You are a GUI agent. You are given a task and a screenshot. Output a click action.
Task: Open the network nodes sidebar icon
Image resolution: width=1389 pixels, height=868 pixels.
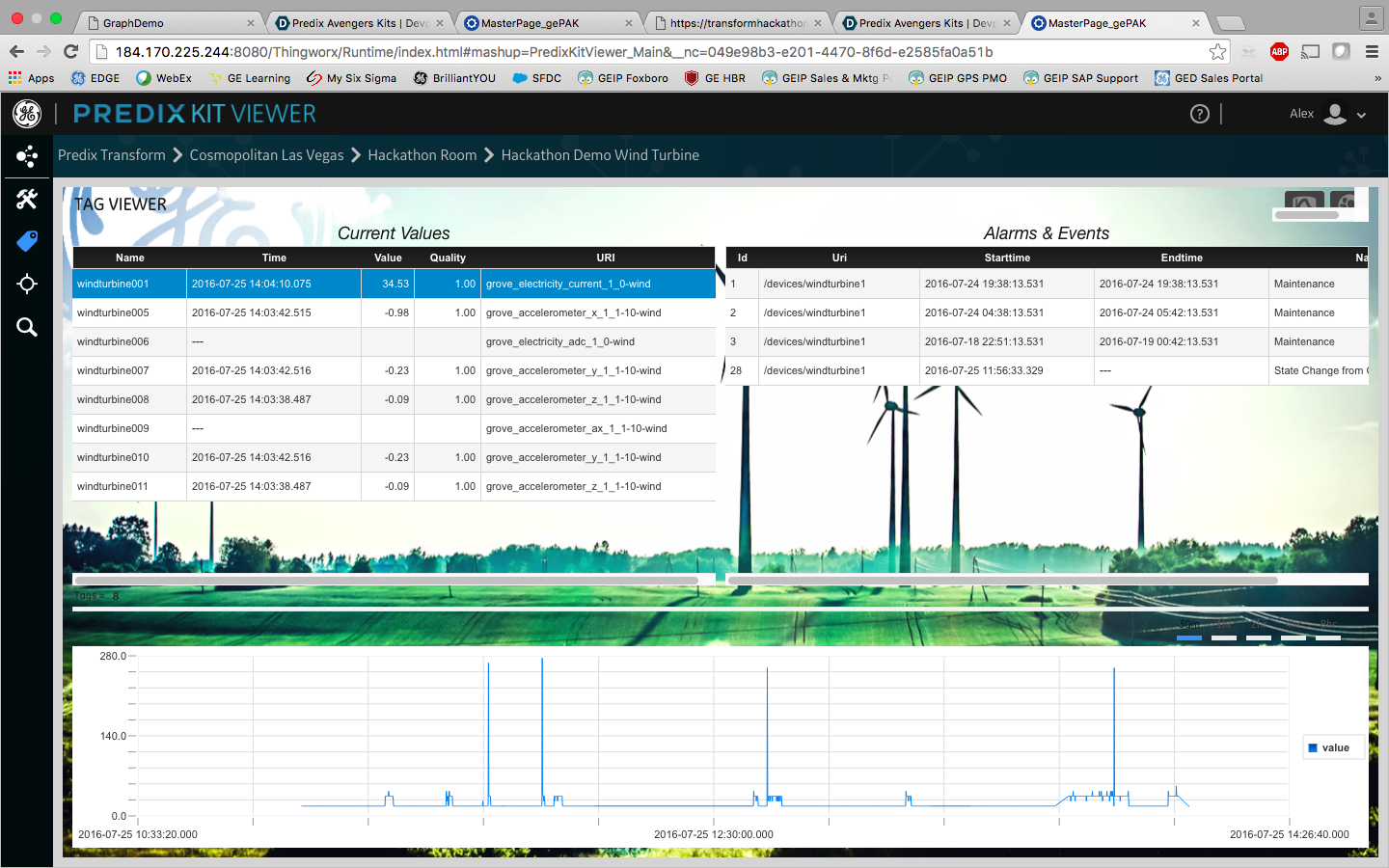[27, 156]
